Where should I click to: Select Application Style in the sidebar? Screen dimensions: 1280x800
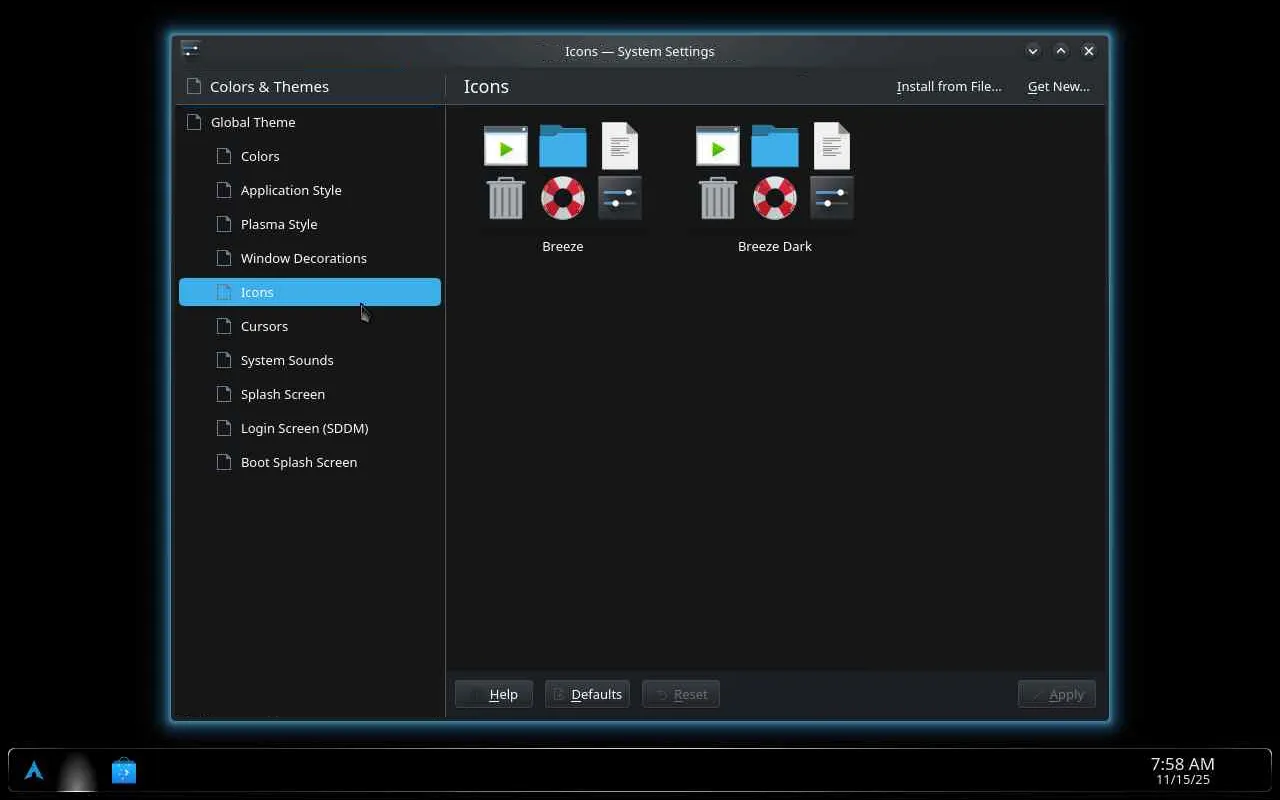310,190
